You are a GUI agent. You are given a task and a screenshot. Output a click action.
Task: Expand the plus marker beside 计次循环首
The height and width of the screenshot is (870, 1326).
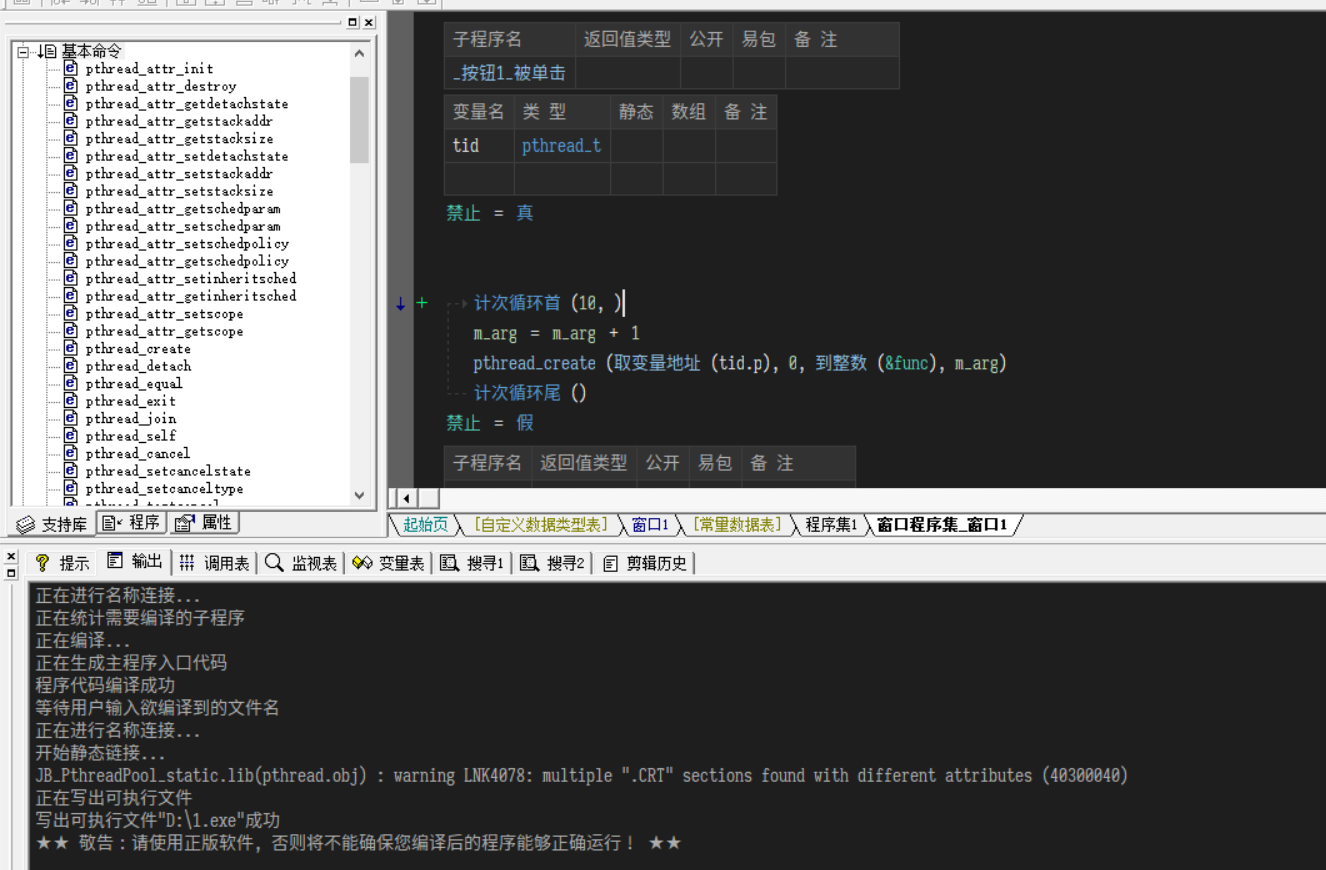click(422, 303)
